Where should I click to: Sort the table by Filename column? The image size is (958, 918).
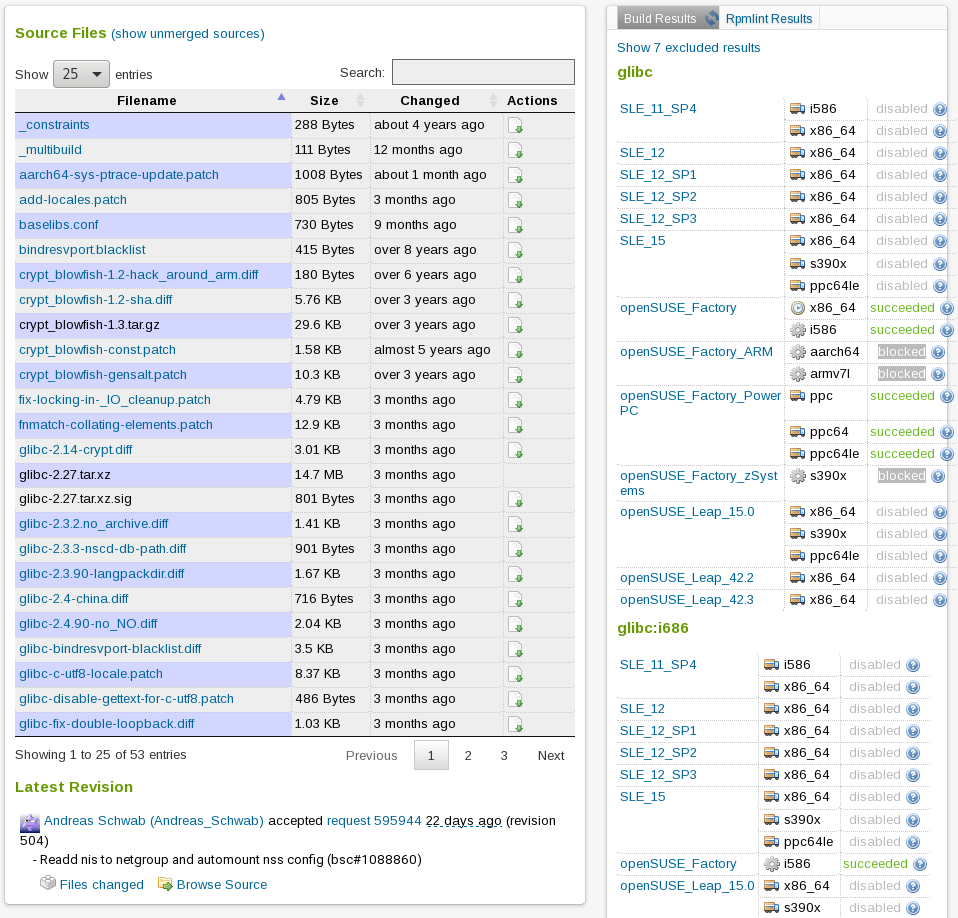click(147, 100)
